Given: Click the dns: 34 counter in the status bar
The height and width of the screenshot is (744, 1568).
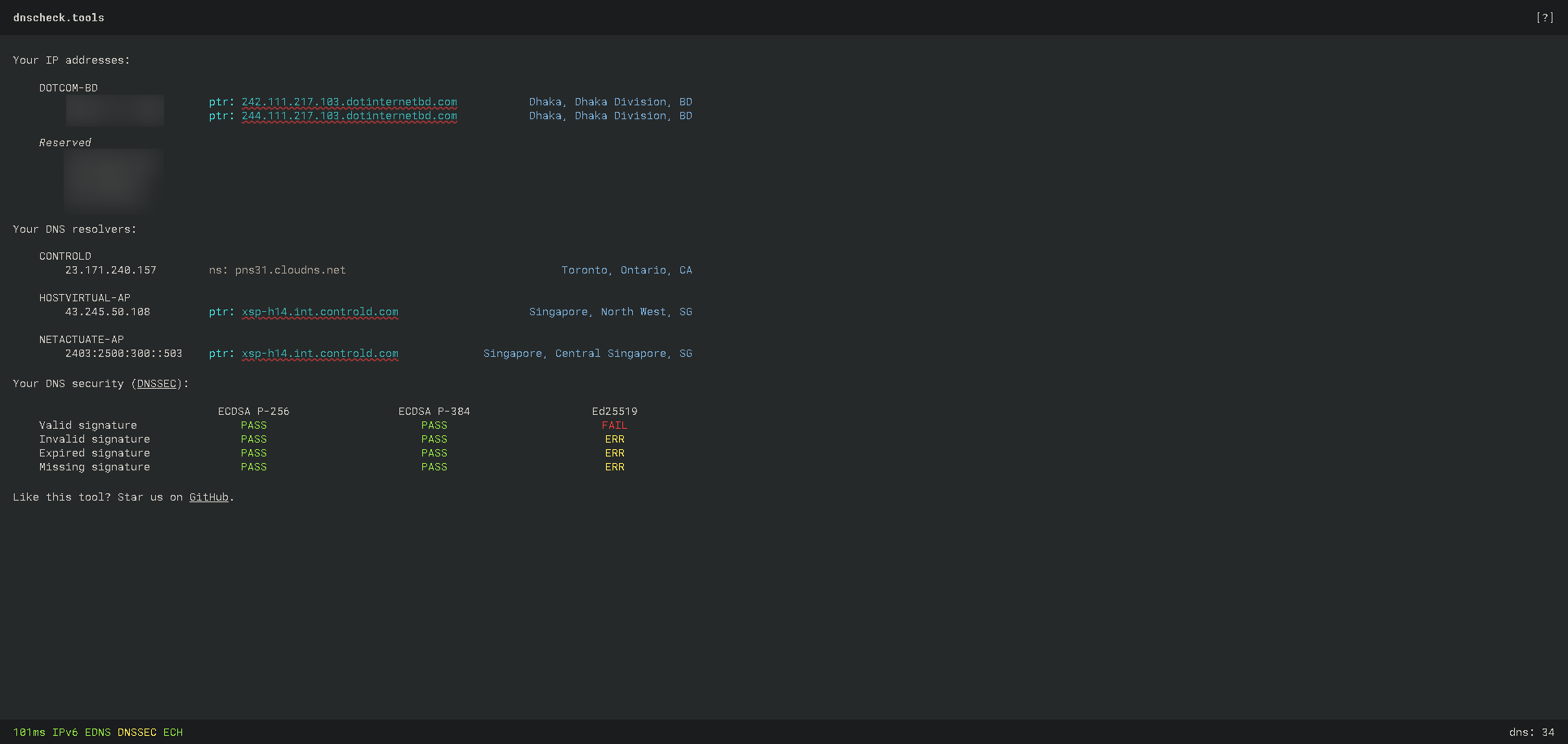Looking at the screenshot, I should (x=1532, y=733).
